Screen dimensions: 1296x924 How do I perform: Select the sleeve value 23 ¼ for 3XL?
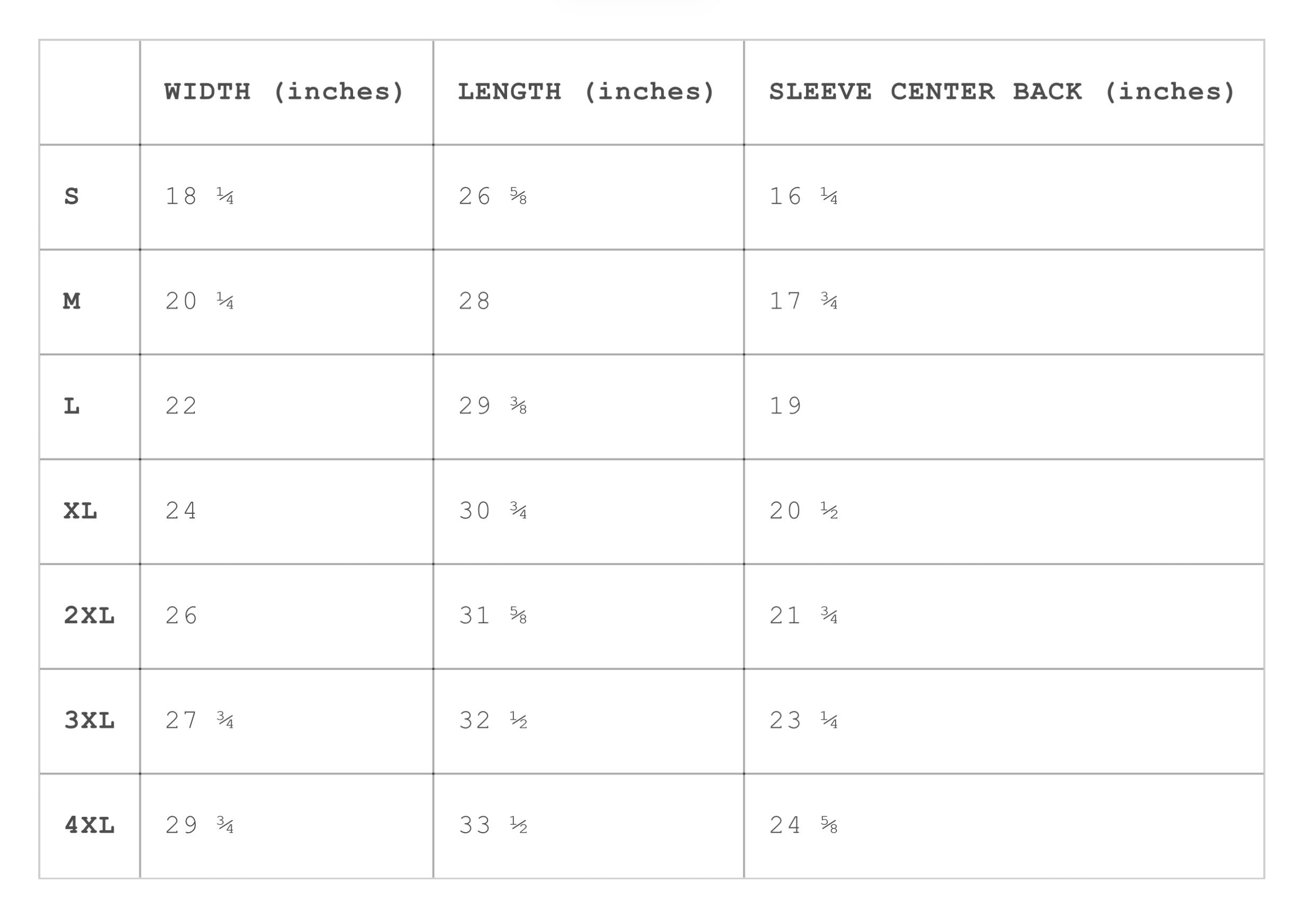click(803, 721)
